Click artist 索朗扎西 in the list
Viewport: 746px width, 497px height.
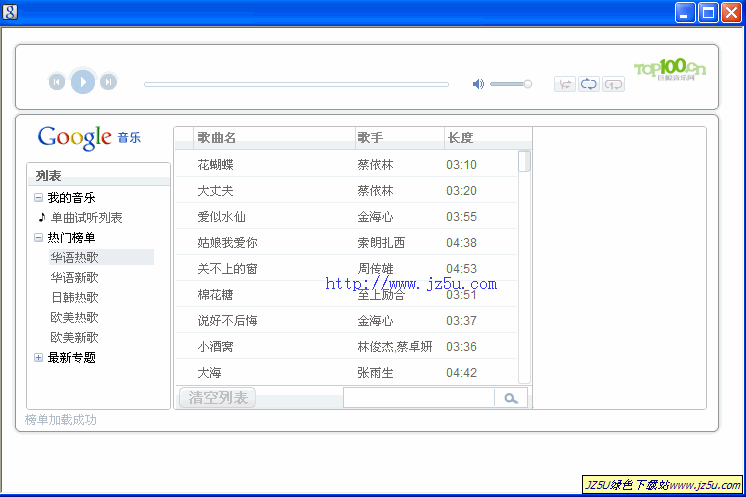(381, 243)
